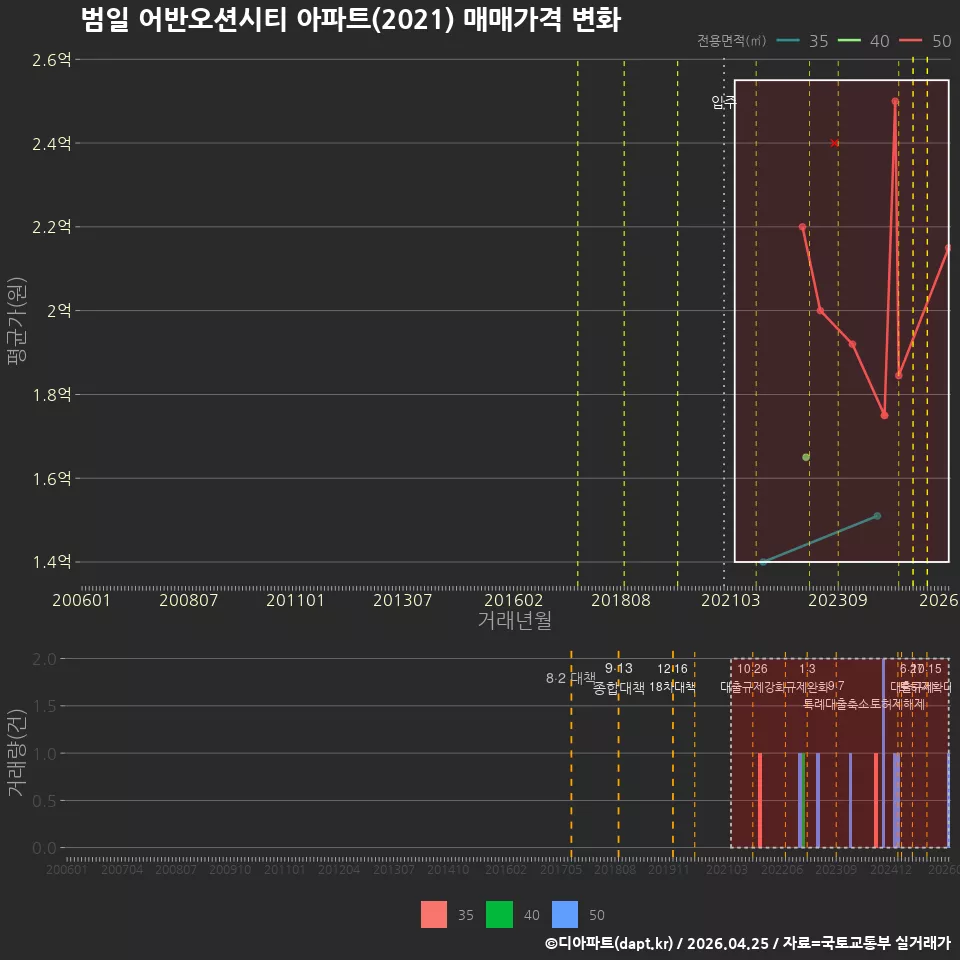The width and height of the screenshot is (960, 960).
Task: Click the 1.4억 y-axis label
Action: point(52,562)
